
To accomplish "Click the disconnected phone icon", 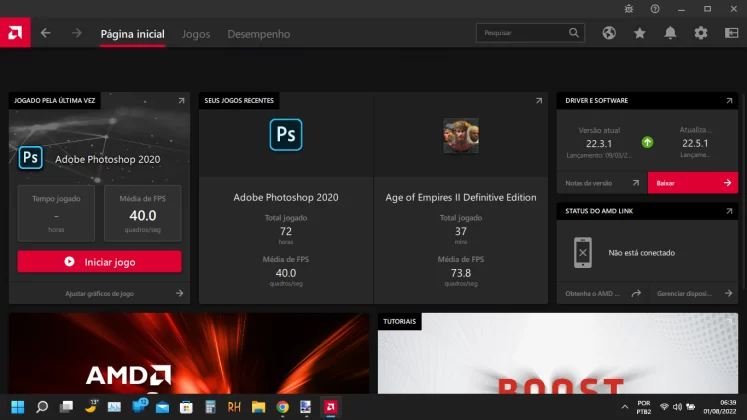I will pyautogui.click(x=583, y=252).
